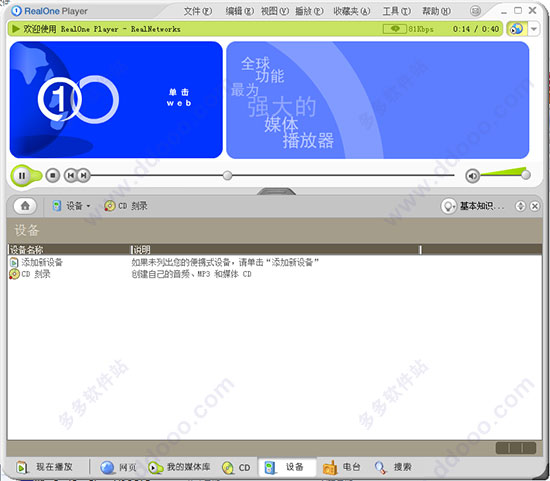Open the 文件 menu

197,11
